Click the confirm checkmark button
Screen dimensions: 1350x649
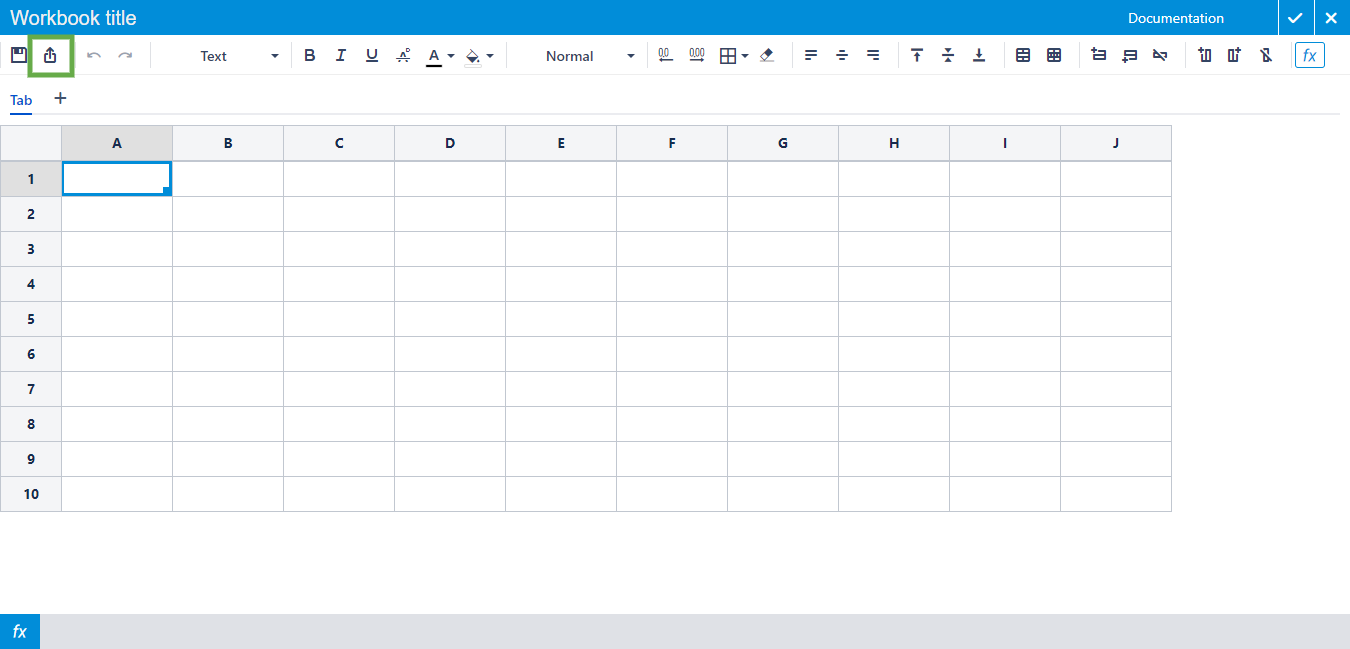1295,17
